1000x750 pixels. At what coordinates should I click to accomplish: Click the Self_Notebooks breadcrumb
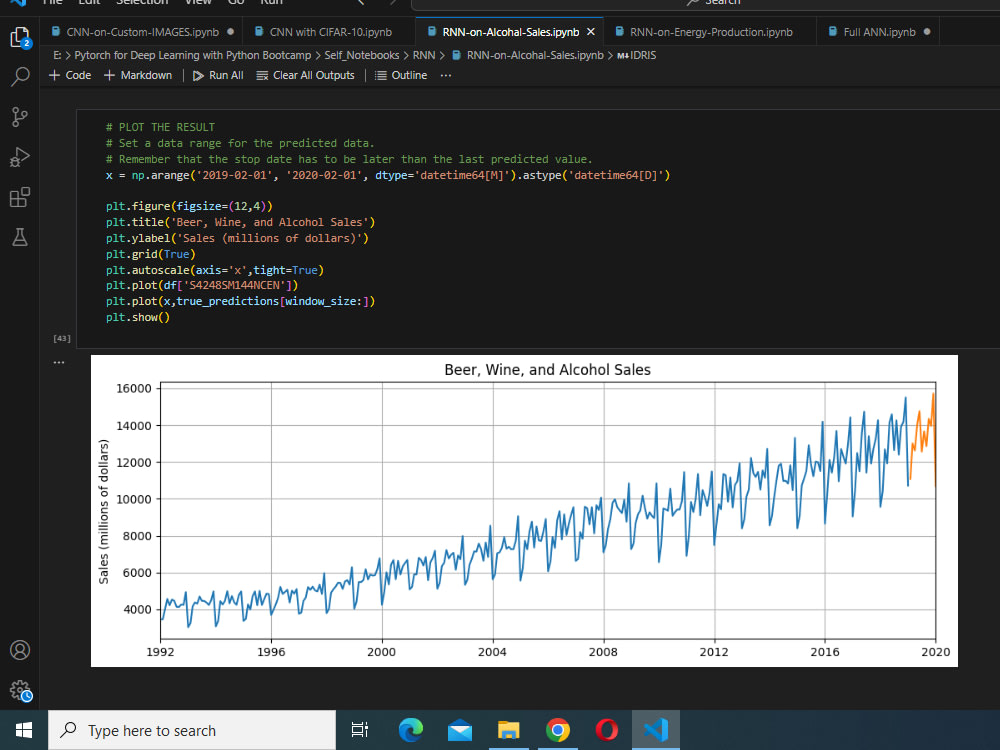pyautogui.click(x=362, y=55)
